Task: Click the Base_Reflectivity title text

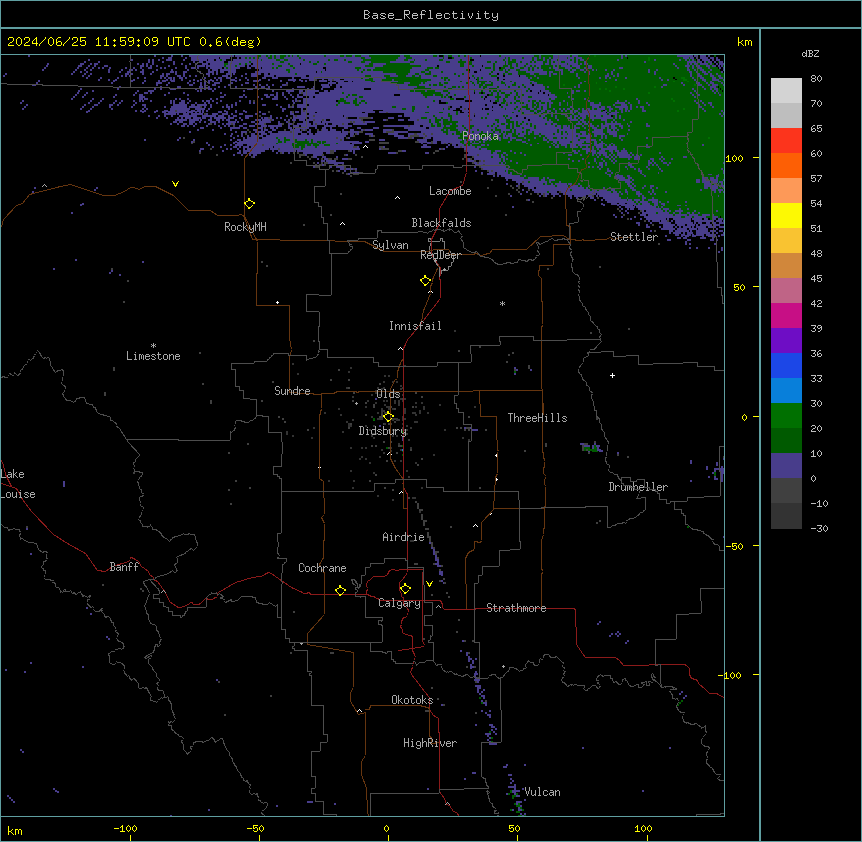Action: point(431,15)
